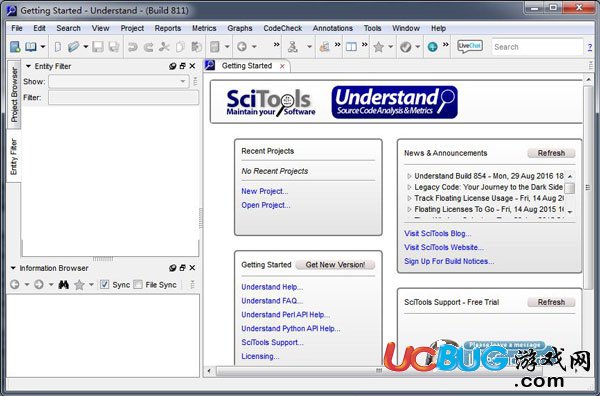This screenshot has width=600, height=396.
Task: Click the Favorites star toolbar icon
Action: (x=378, y=47)
